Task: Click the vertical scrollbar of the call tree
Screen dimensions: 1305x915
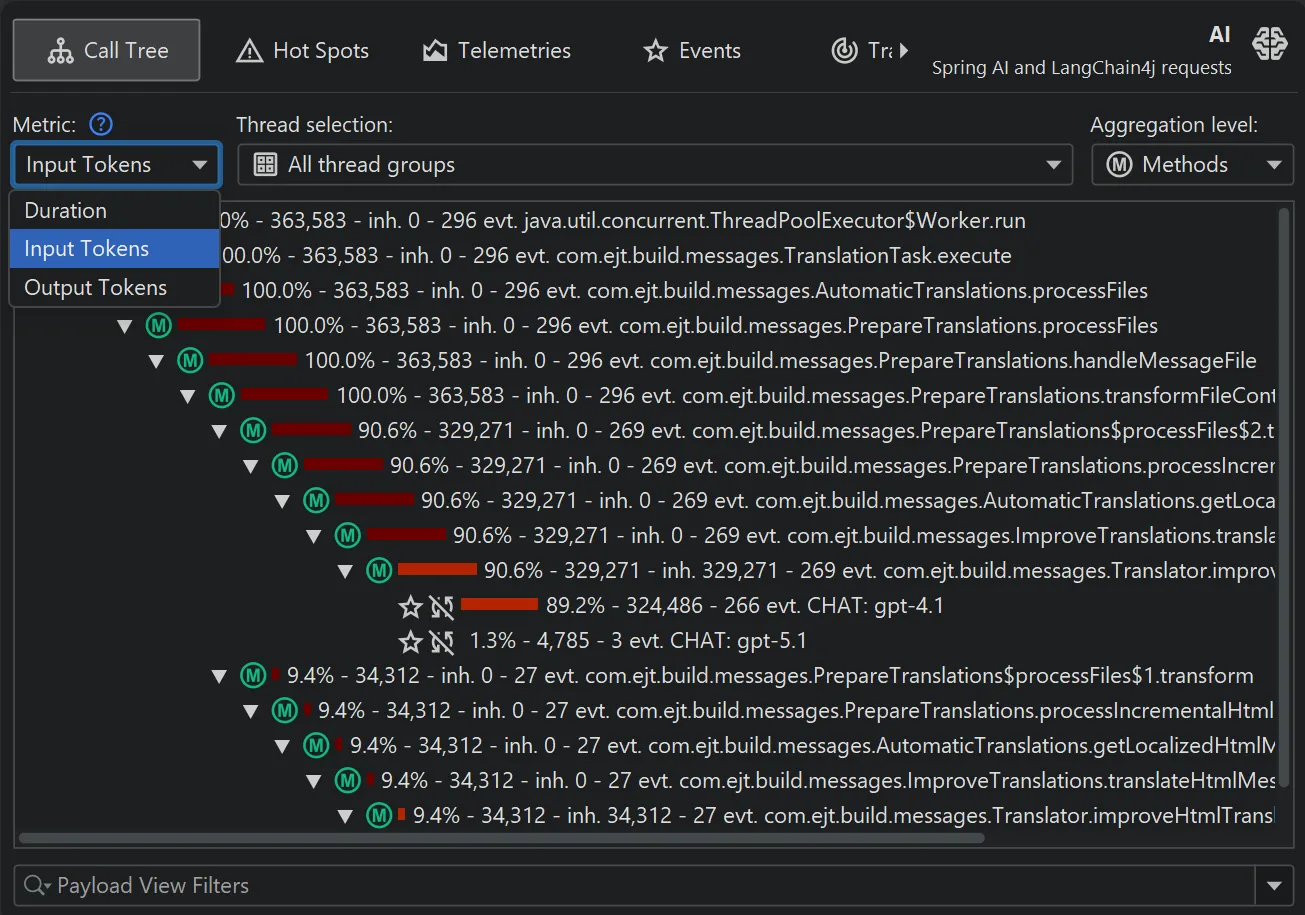Action: tap(1285, 496)
